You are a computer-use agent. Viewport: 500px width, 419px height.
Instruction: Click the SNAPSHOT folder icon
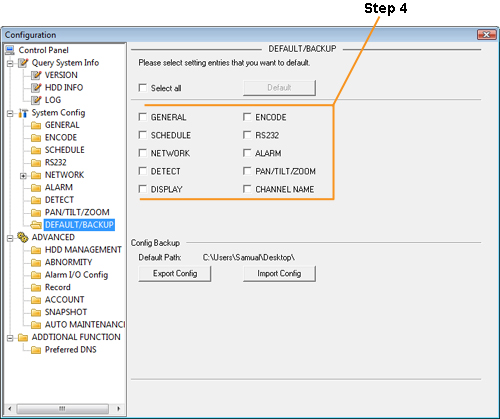click(x=36, y=312)
